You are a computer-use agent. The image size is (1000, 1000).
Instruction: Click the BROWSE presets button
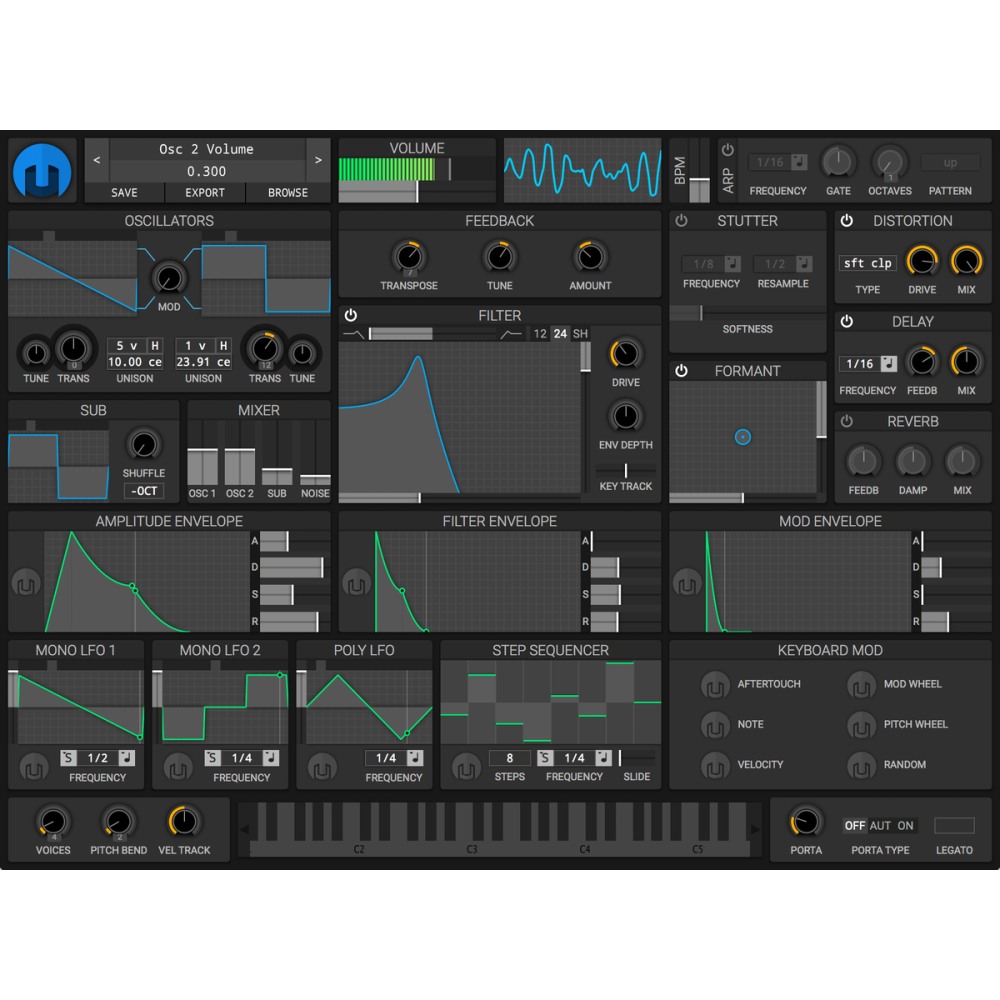288,193
